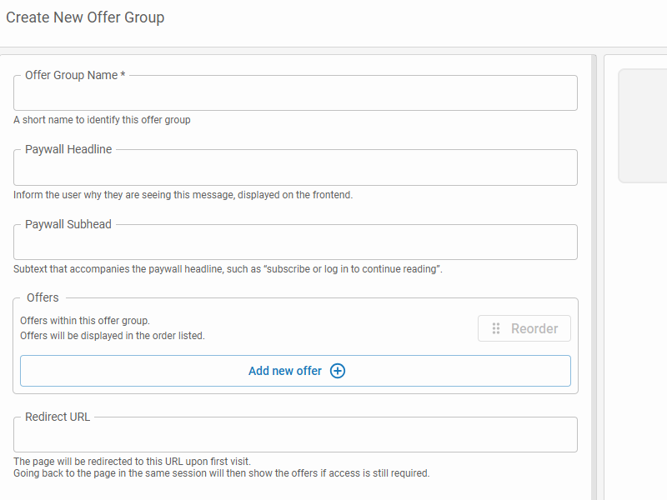Focus the Offer Group Name input field

pyautogui.click(x=295, y=95)
